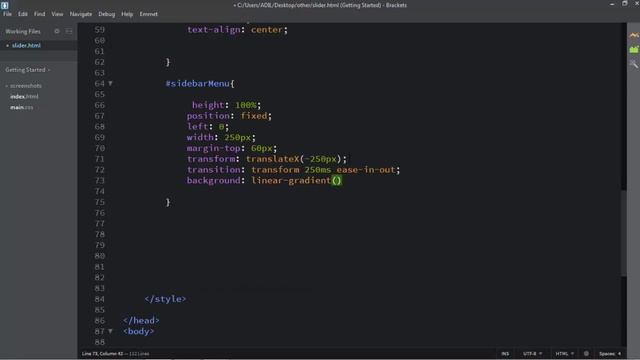Click the Line 73, Column status text
This screenshot has height=360, width=640.
click(x=102, y=353)
